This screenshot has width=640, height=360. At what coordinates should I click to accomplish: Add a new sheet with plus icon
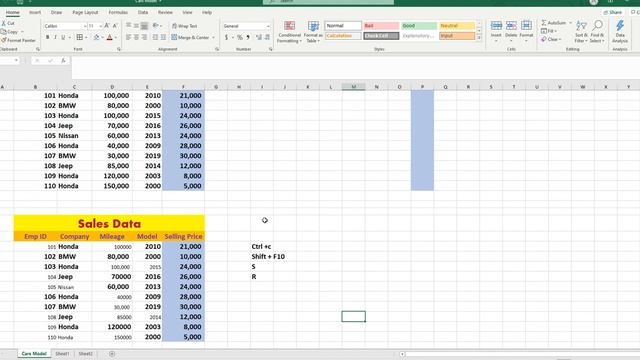click(112, 354)
